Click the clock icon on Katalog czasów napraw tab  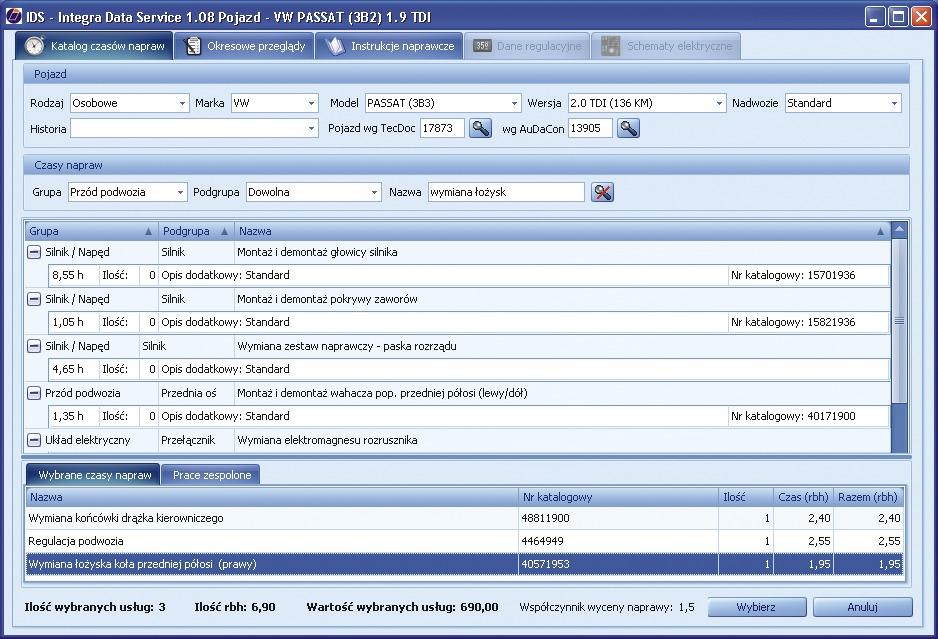click(x=35, y=45)
